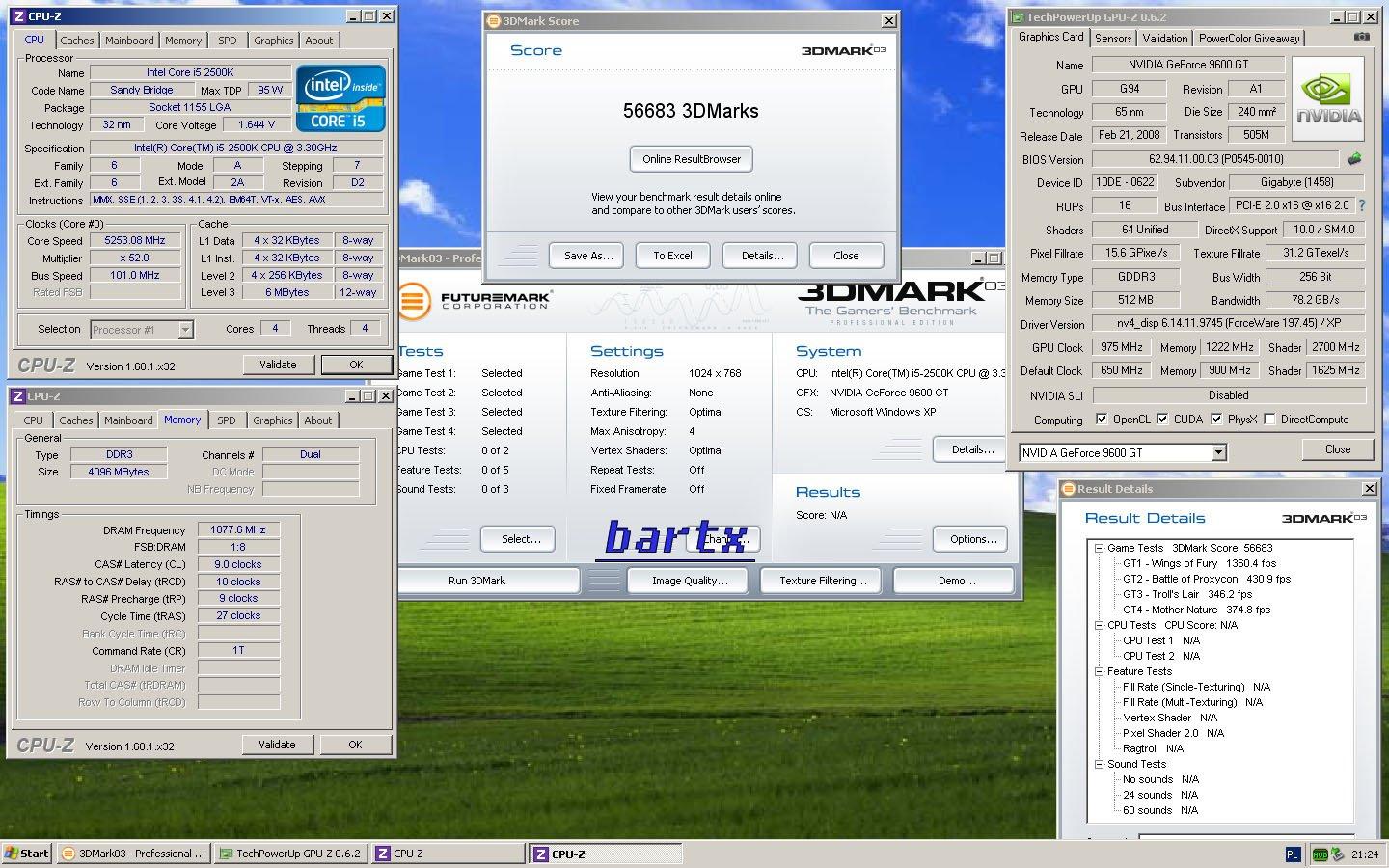Open the NVIDIA GeForce 9600 GT dropdown
Screen dimensions: 1389x868
1218,452
